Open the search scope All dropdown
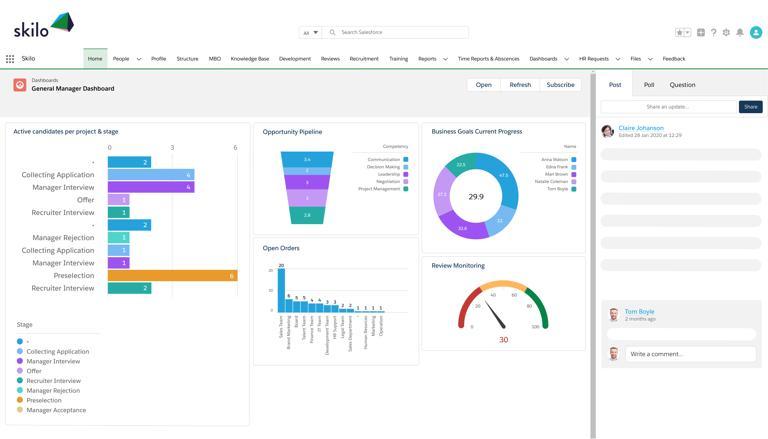The width and height of the screenshot is (768, 439). pos(311,32)
